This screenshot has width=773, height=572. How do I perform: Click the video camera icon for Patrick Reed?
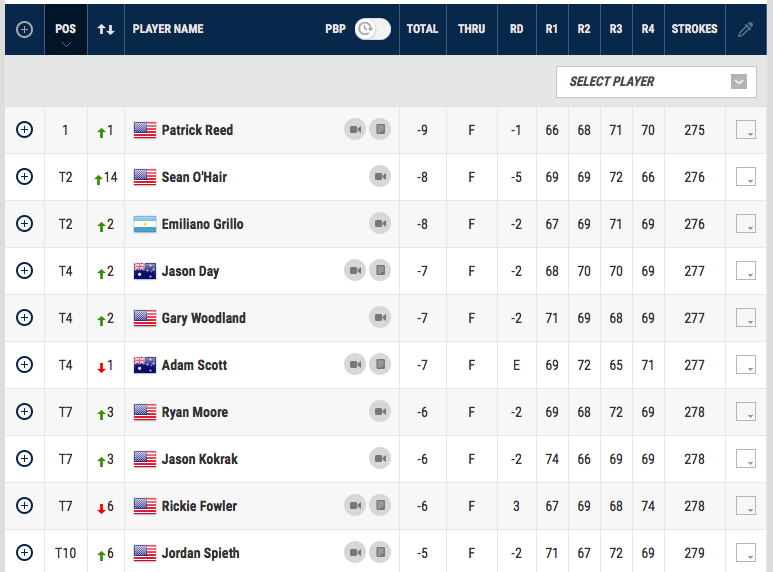point(355,130)
